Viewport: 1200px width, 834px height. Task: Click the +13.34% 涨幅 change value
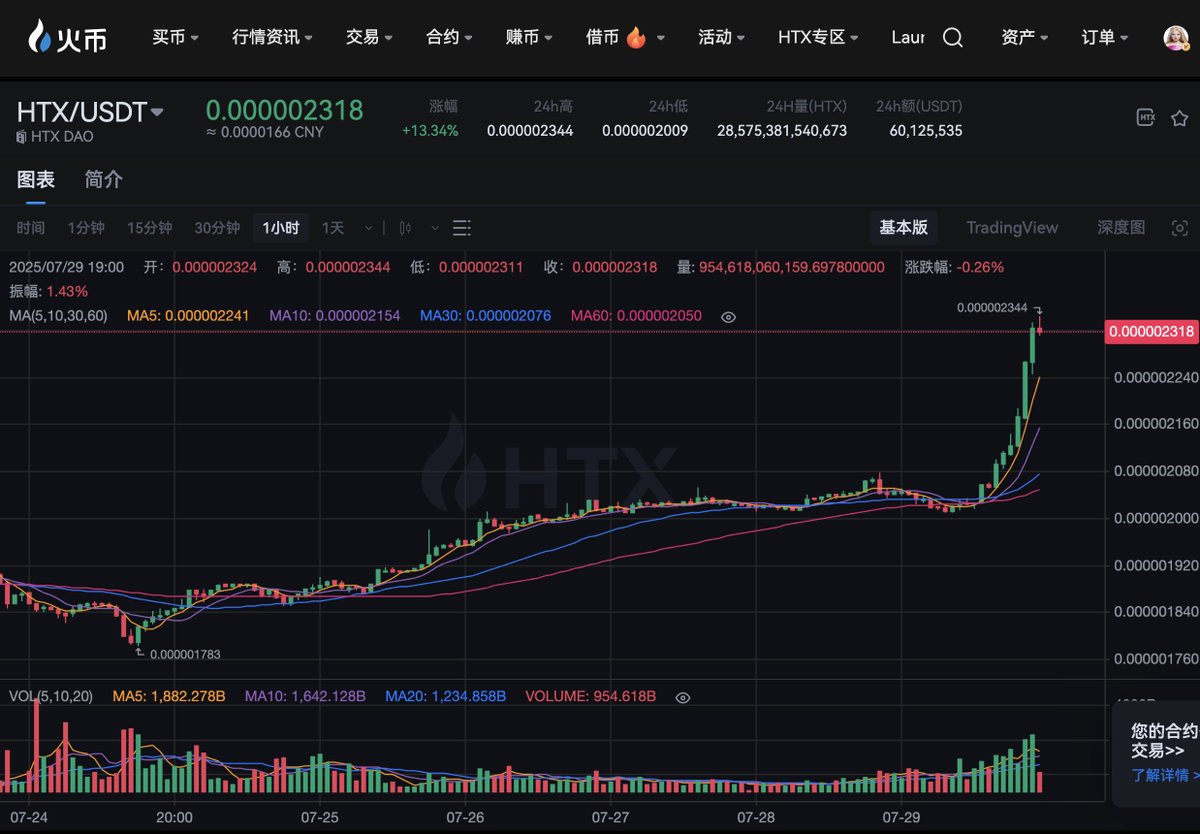430,131
